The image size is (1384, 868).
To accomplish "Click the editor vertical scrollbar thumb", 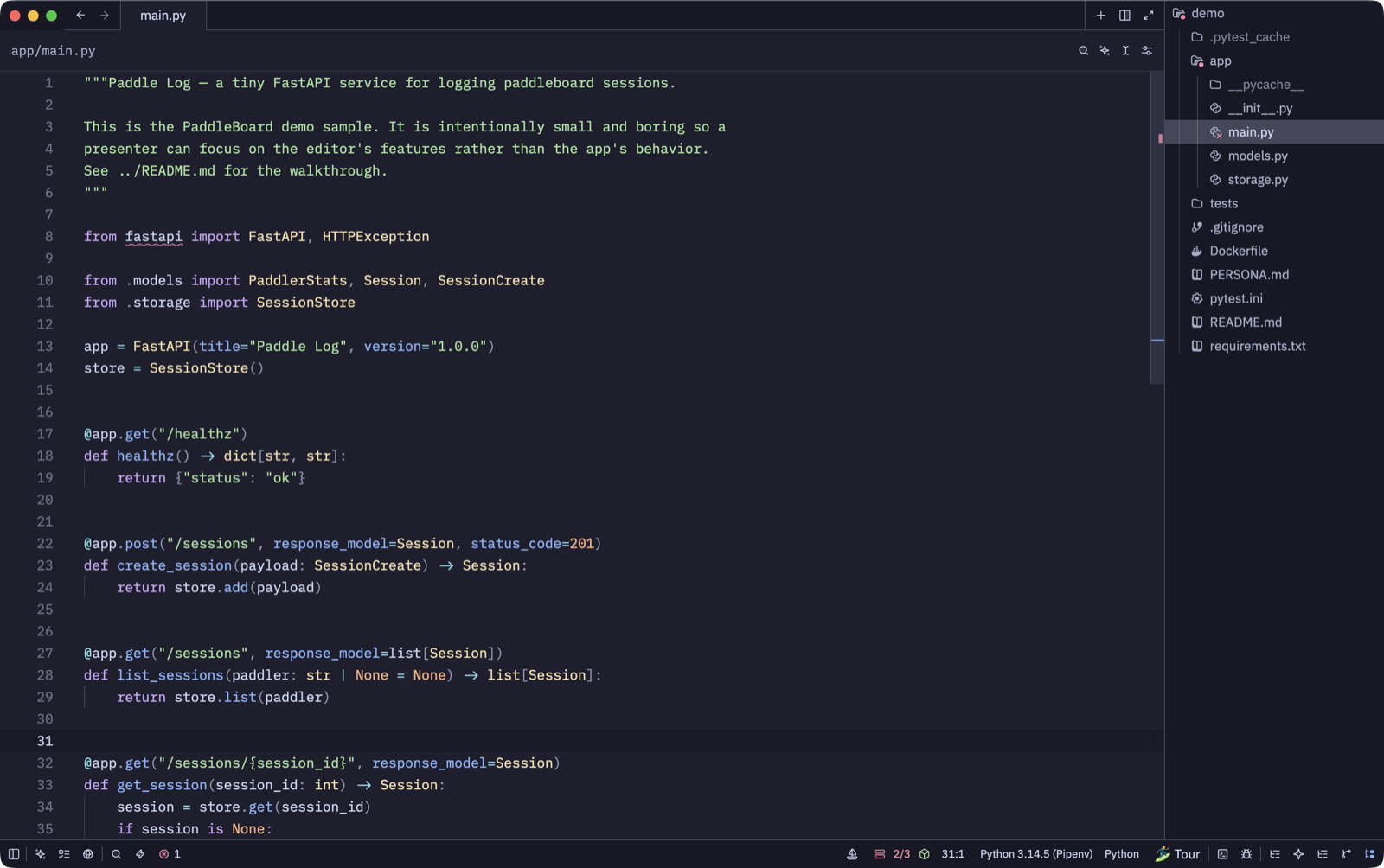I will 1157,227.
